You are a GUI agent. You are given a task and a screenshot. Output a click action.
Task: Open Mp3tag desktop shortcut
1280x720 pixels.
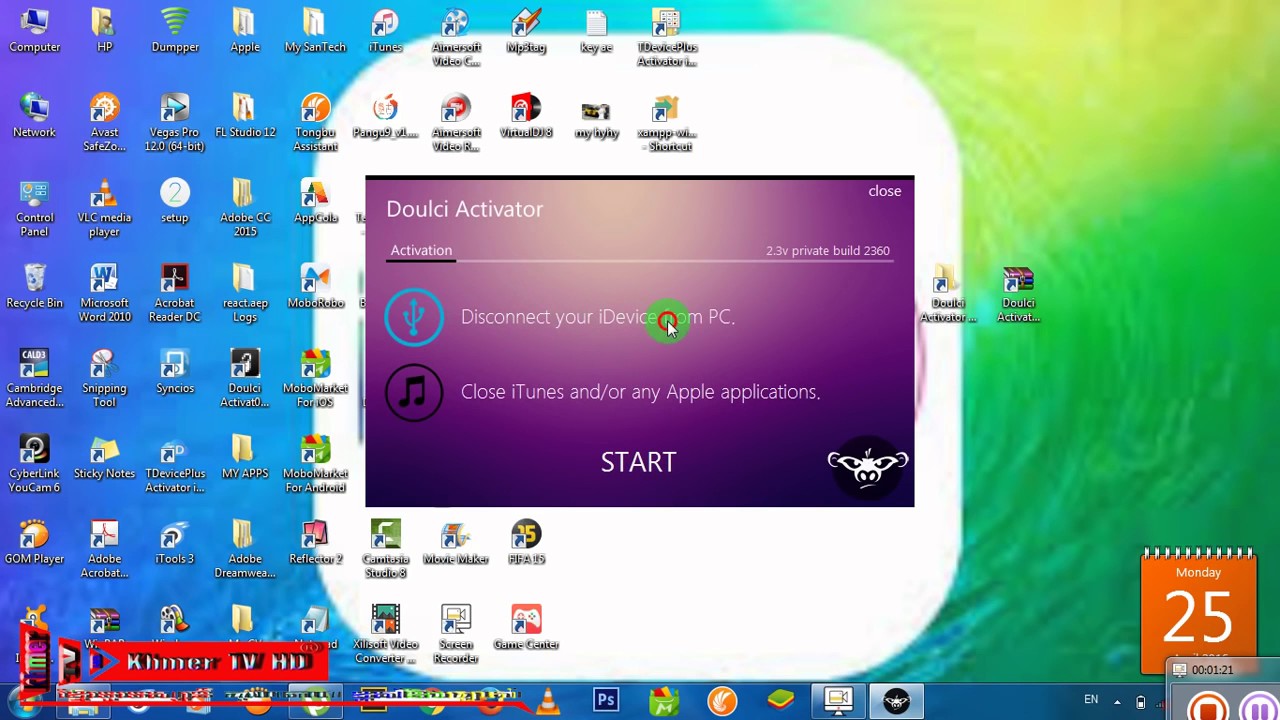526,30
